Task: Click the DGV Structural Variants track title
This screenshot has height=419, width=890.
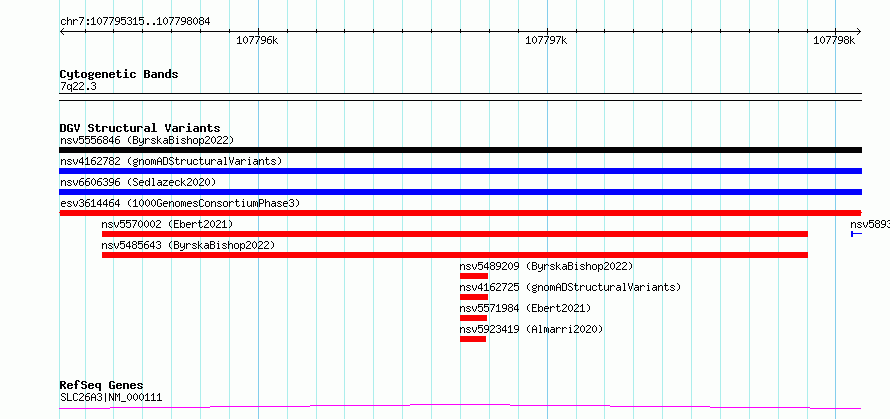Action: coord(140,128)
